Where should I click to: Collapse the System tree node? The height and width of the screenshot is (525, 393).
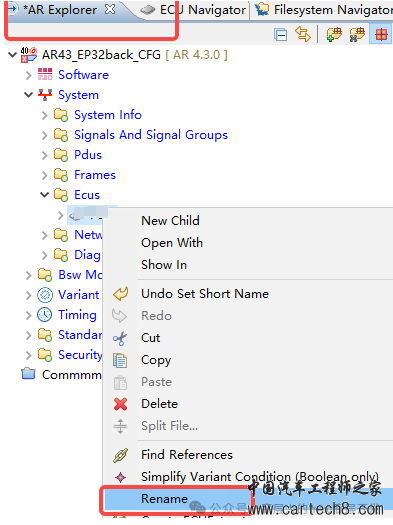coord(28,95)
